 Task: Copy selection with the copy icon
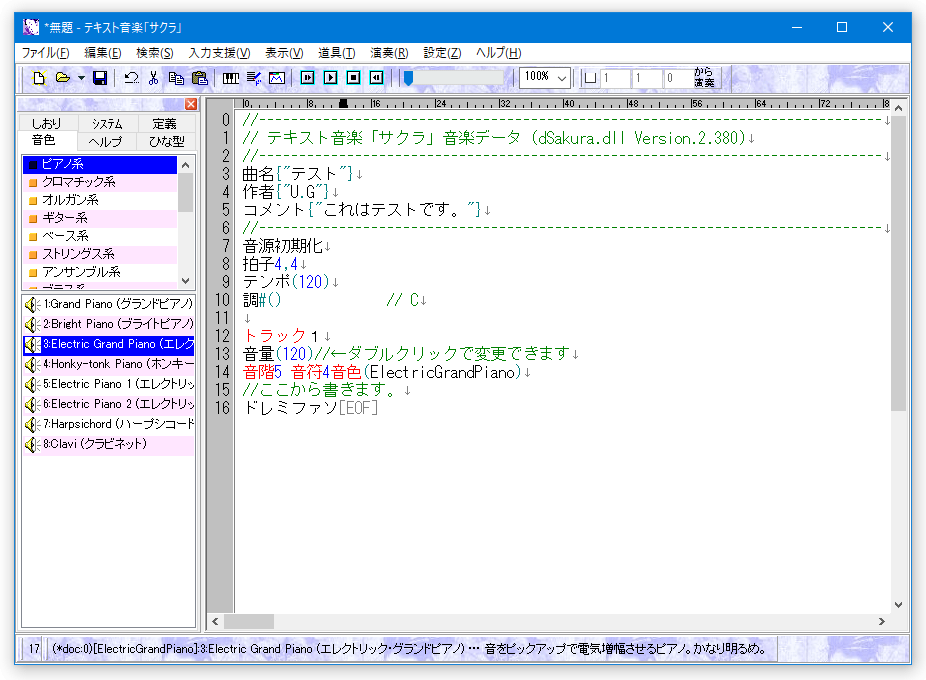(x=176, y=78)
